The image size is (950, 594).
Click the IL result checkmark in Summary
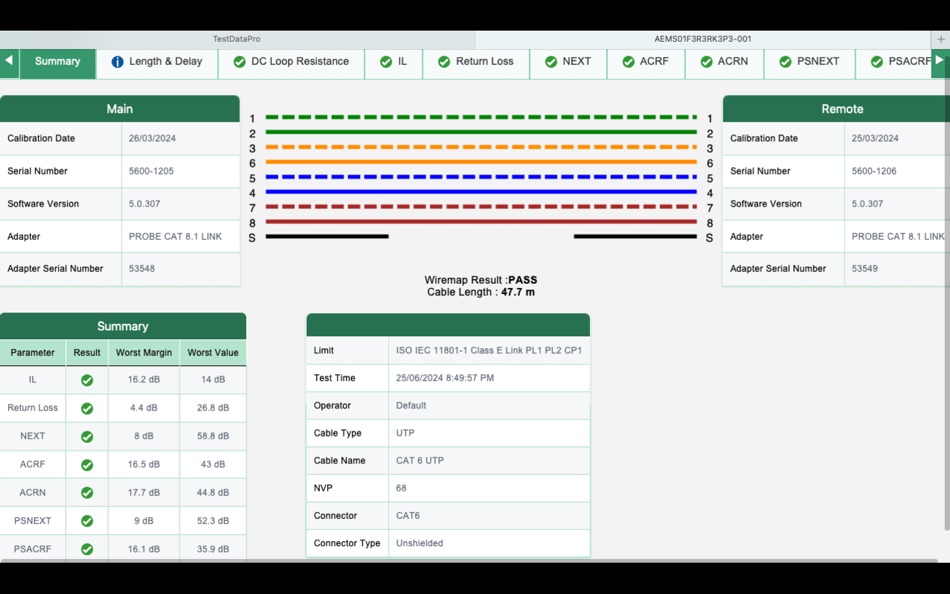tap(87, 380)
